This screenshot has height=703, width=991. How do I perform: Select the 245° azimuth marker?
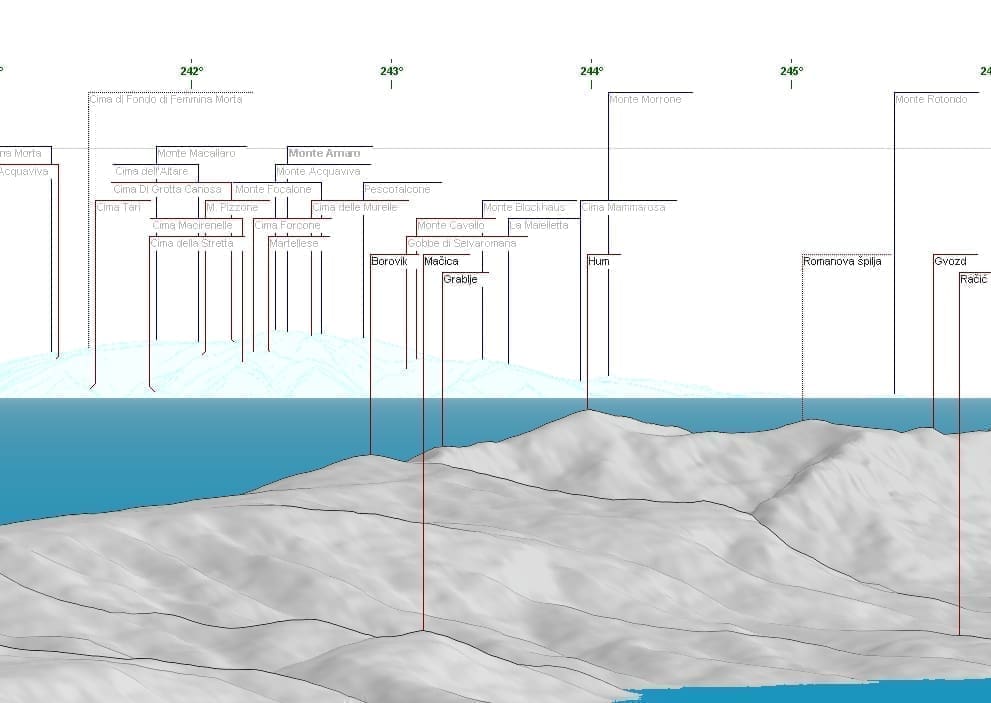(x=791, y=71)
